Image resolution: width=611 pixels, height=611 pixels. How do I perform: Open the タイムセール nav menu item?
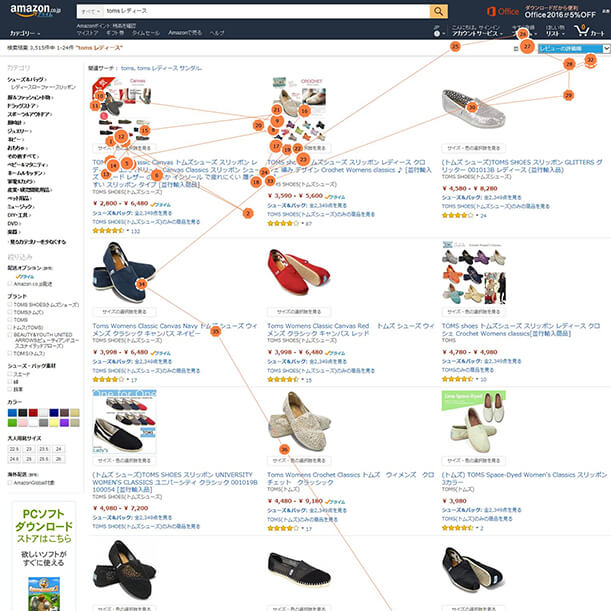[x=146, y=33]
